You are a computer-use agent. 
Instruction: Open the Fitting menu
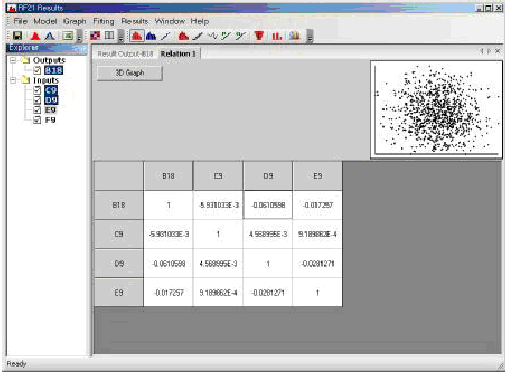[x=104, y=21]
